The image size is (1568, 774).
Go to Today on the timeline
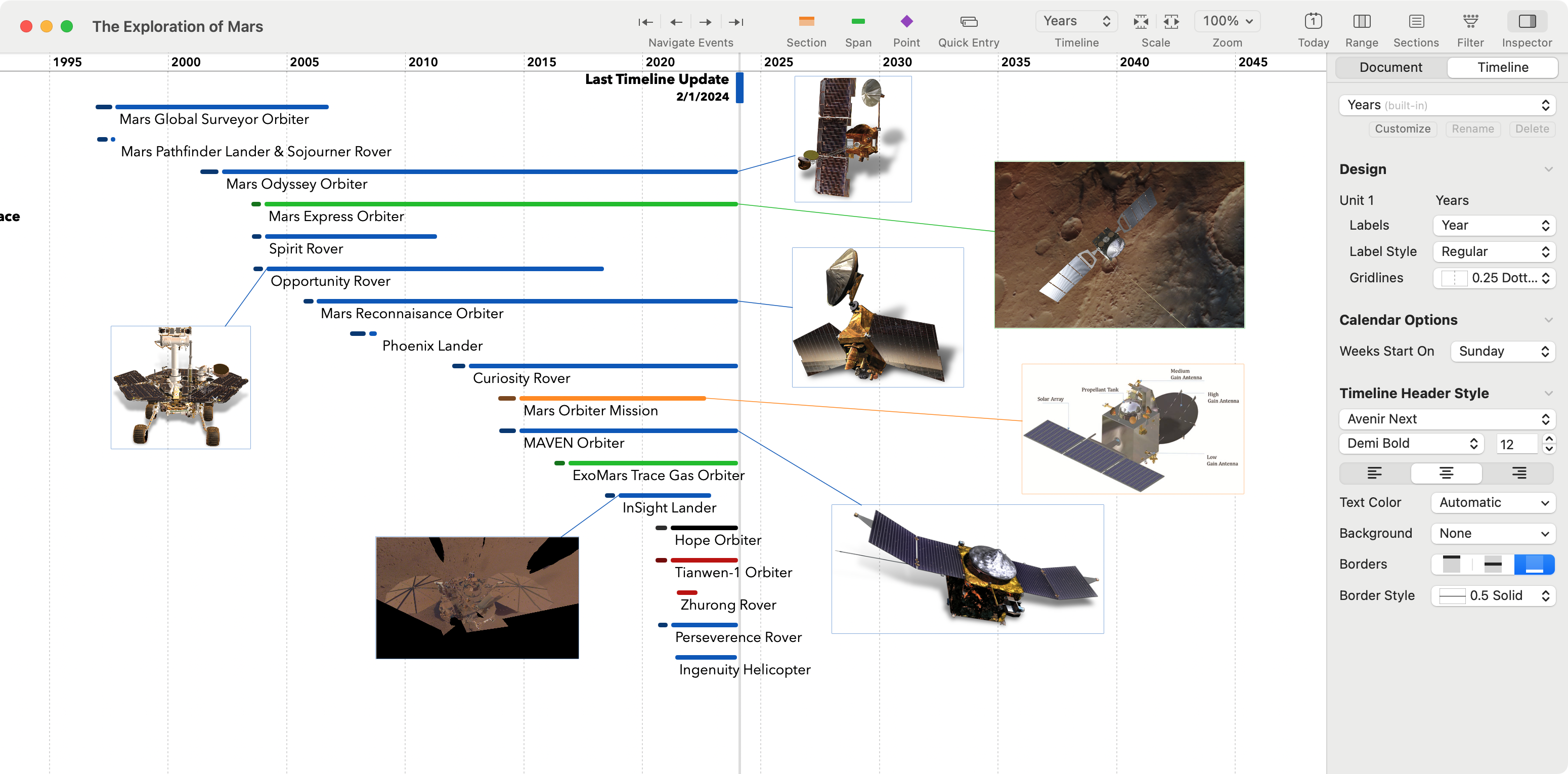tap(1313, 22)
